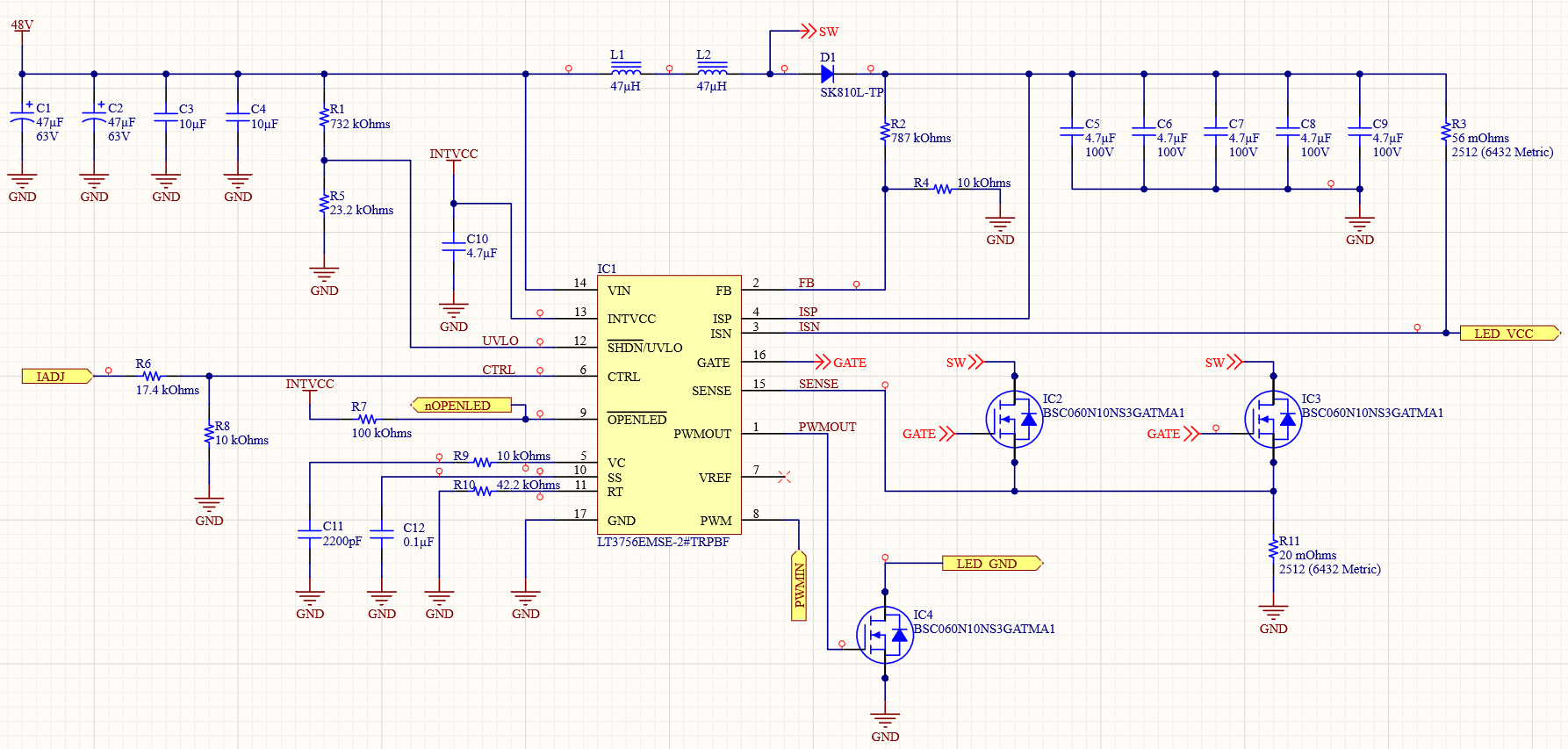Select the IC1 LT3756 controller body
This screenshot has height=749, width=1568.
[x=669, y=405]
